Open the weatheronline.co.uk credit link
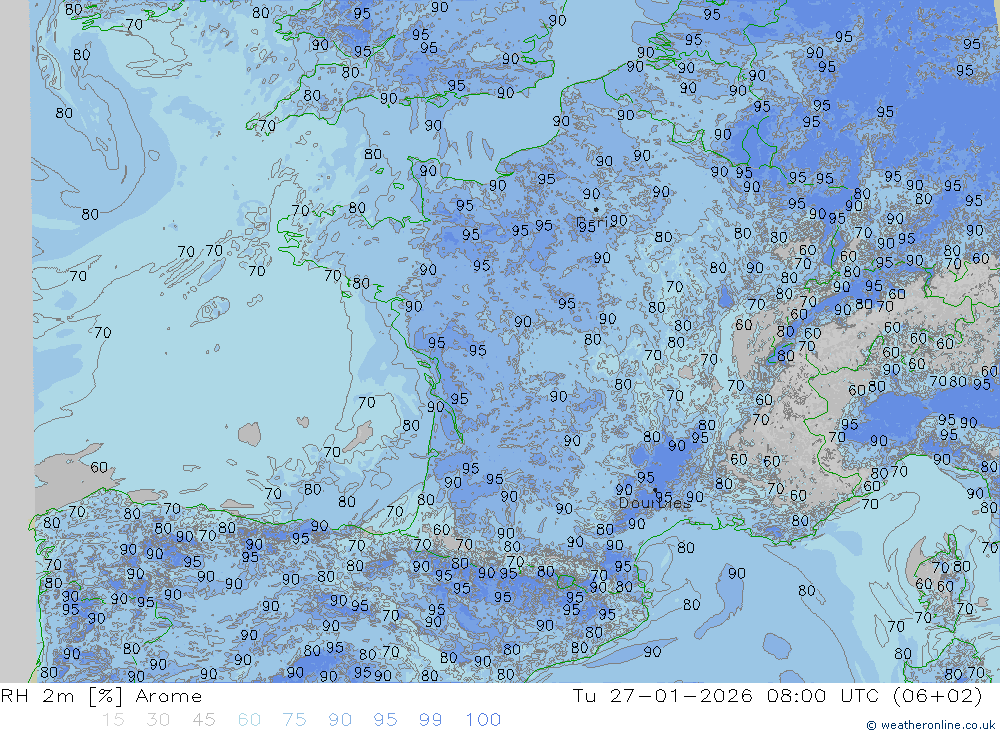Image resolution: width=1000 pixels, height=733 pixels. click(930, 725)
